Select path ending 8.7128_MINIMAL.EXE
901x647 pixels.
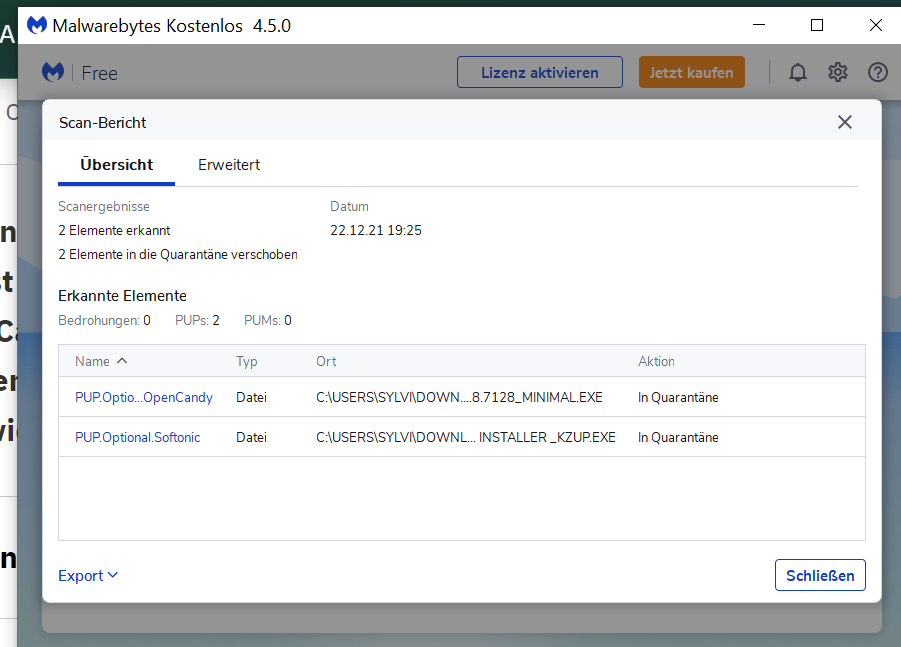pyautogui.click(x=459, y=398)
